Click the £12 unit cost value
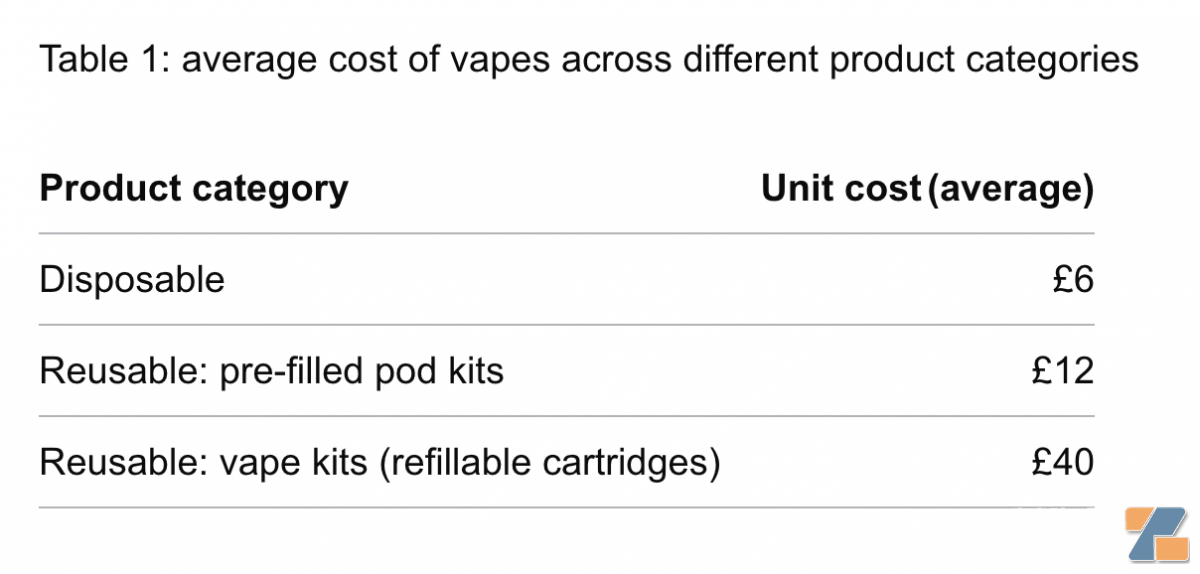Screen dimensions: 1200x574 click(1062, 371)
